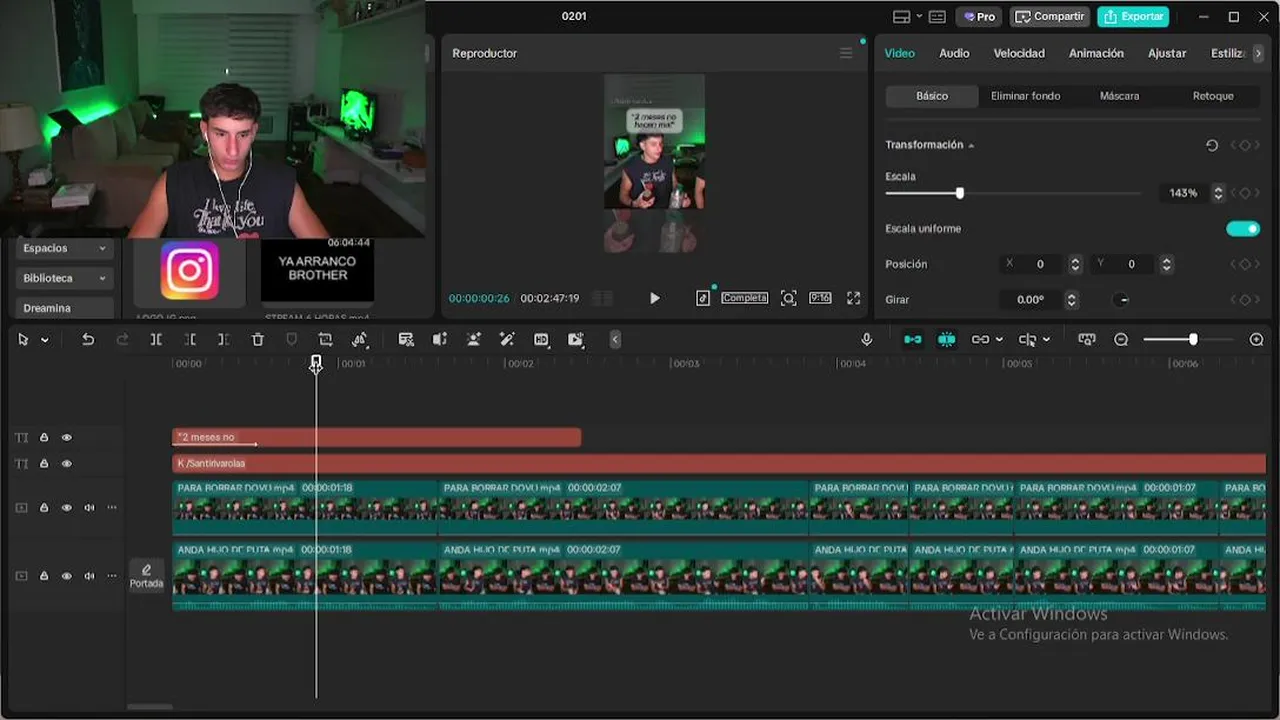The width and height of the screenshot is (1280, 720).
Task: Click the Girar rotation dial
Action: (x=1122, y=300)
